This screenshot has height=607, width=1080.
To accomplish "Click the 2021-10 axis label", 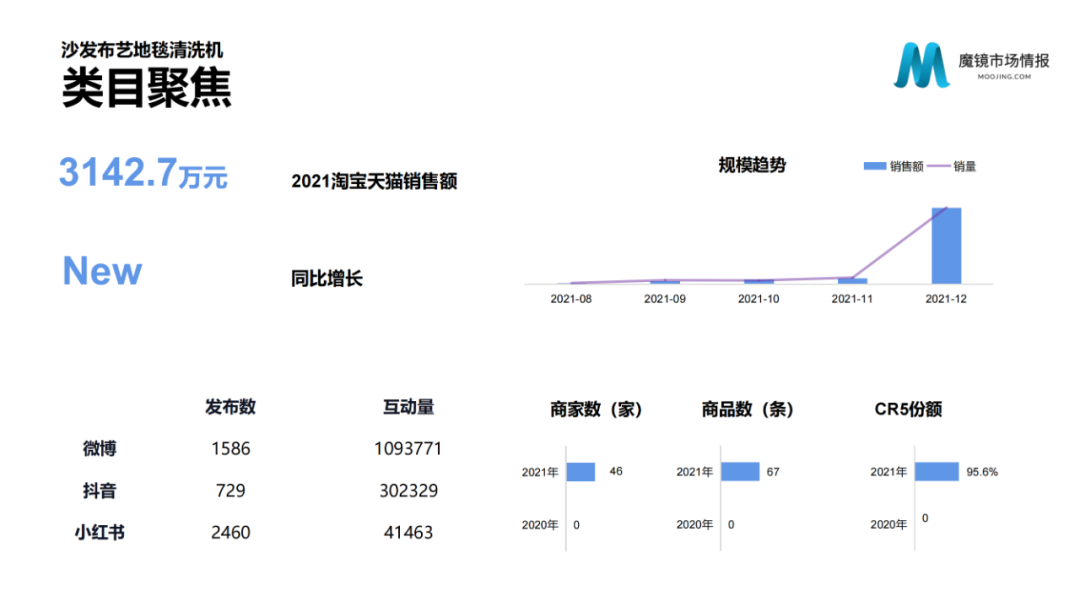I will (x=758, y=299).
